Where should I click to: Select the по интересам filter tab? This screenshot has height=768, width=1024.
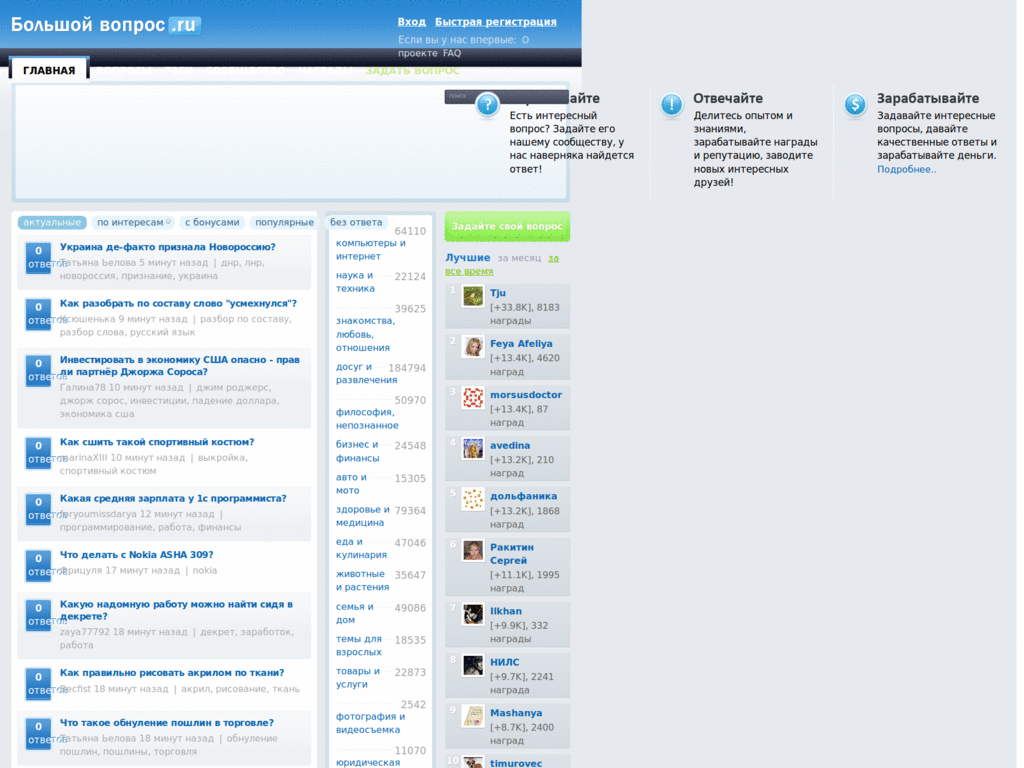(133, 223)
